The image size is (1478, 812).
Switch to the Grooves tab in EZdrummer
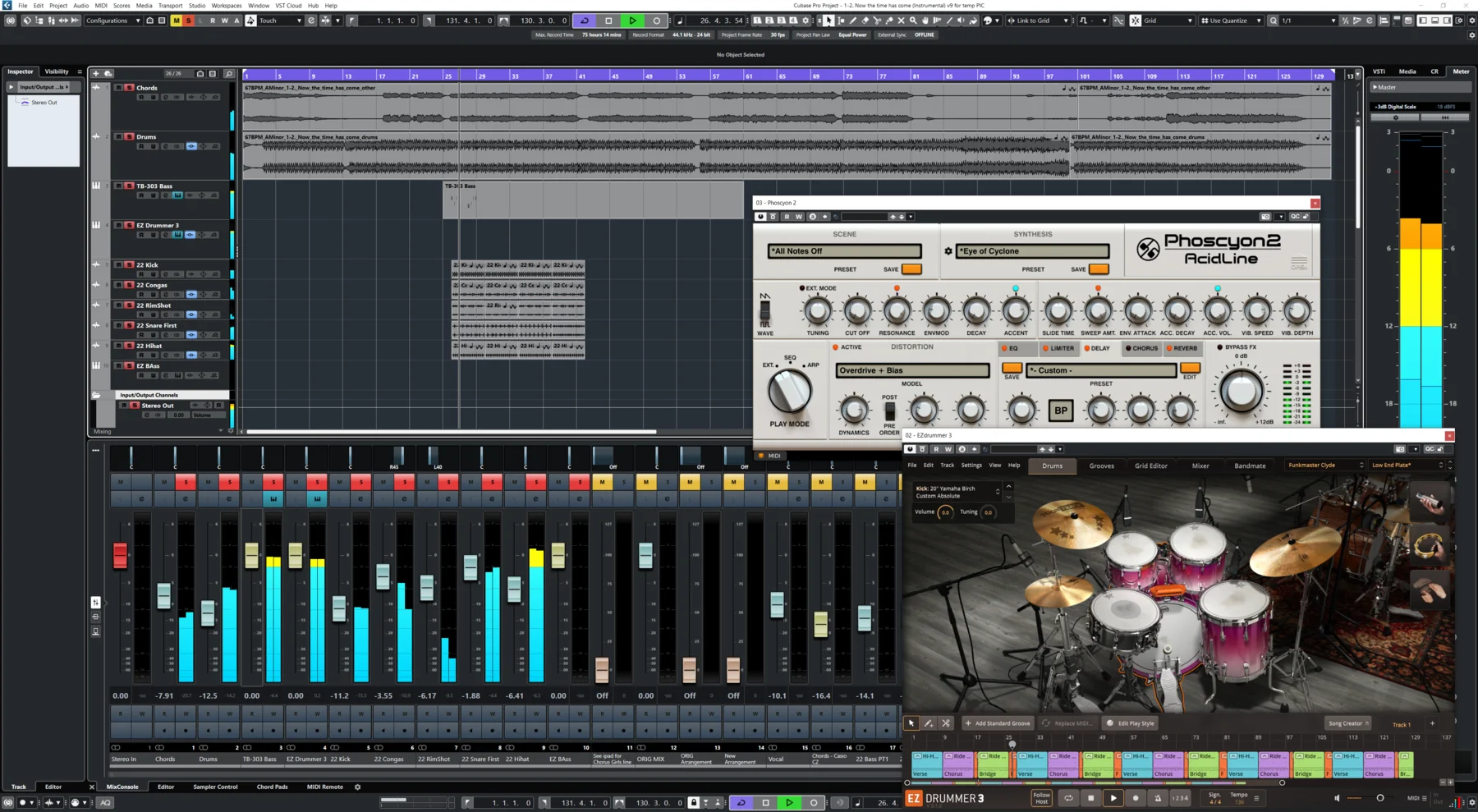[x=1101, y=466]
